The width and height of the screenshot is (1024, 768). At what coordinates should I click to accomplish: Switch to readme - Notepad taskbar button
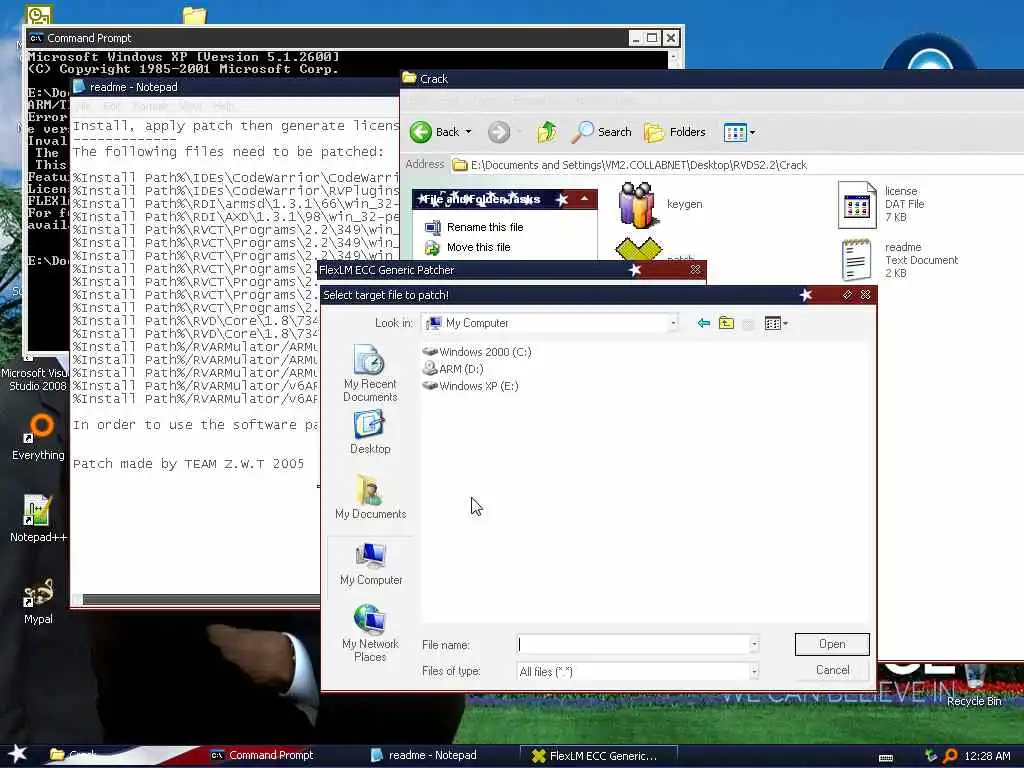click(x=424, y=755)
